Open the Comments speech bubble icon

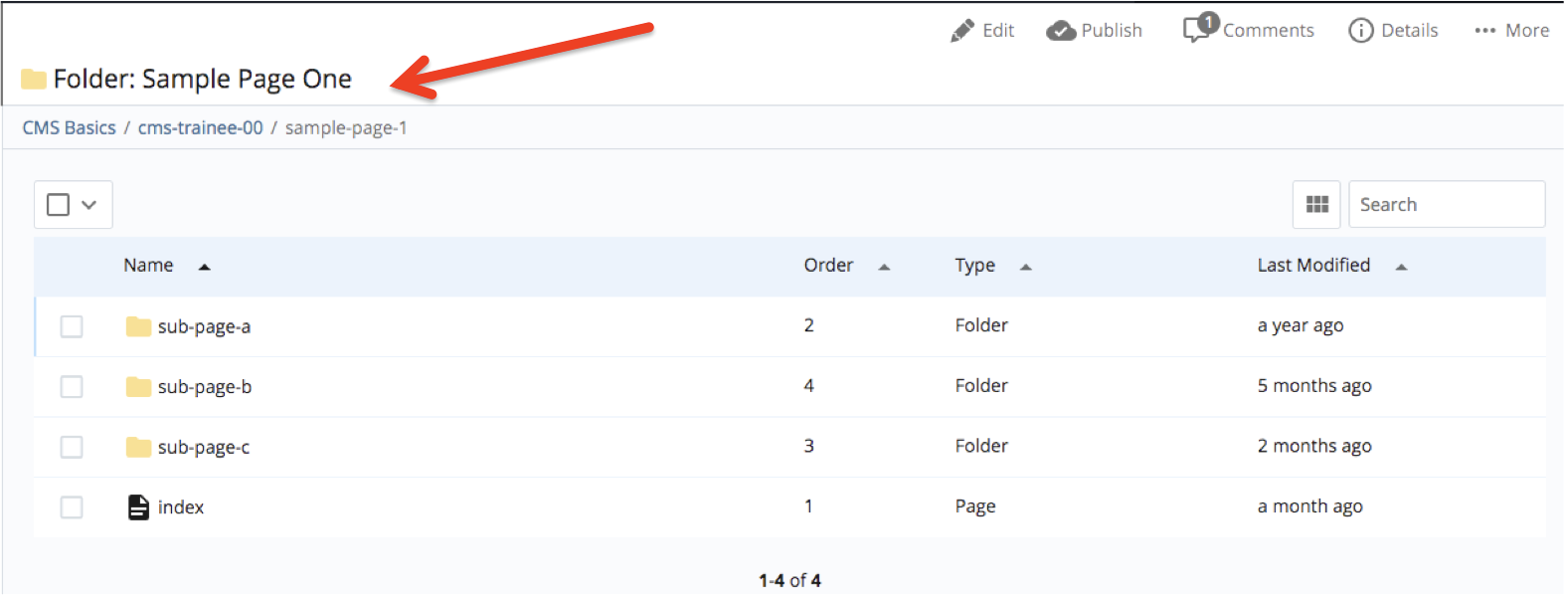pyautogui.click(x=1198, y=29)
